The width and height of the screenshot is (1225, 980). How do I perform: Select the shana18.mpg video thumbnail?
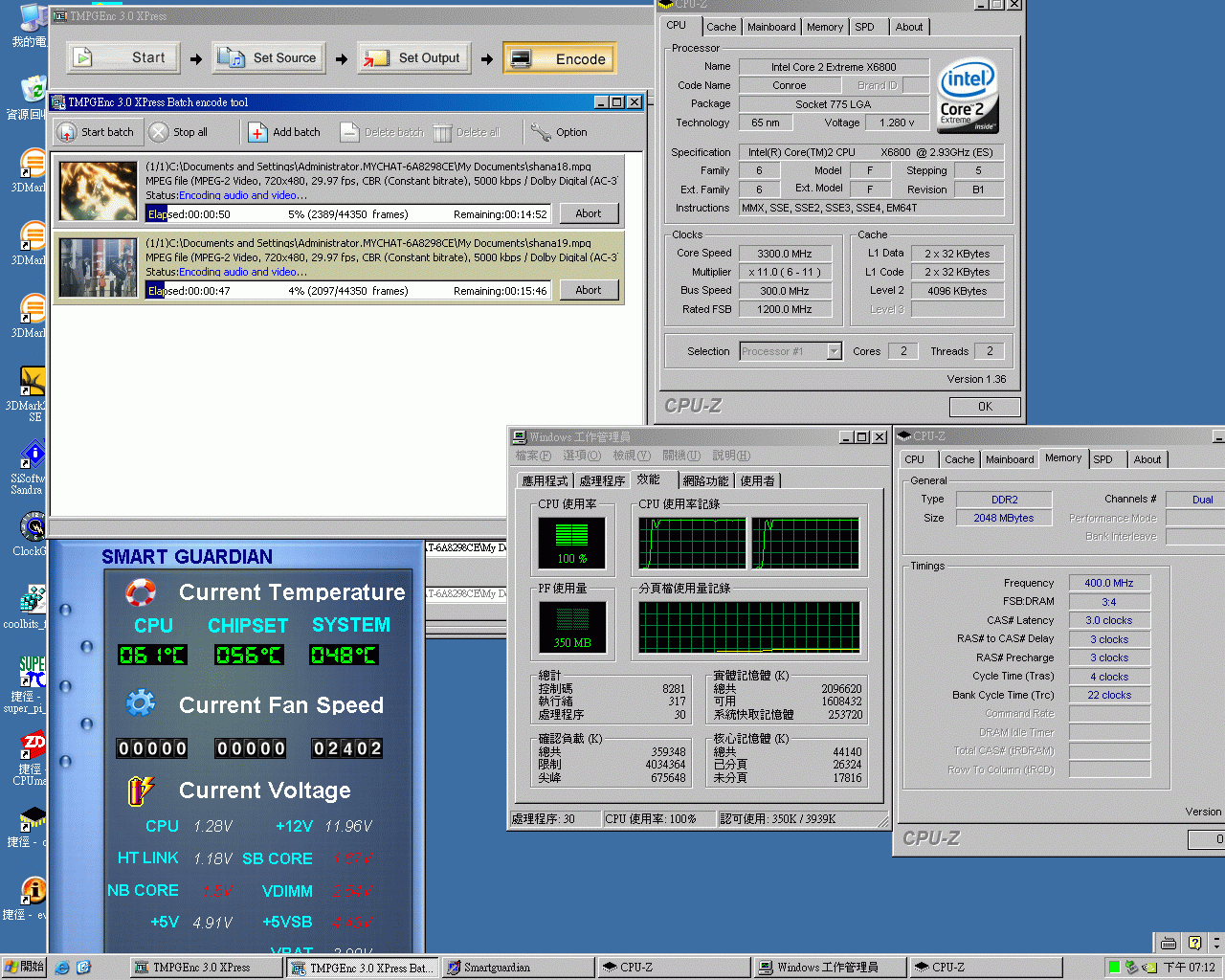pyautogui.click(x=99, y=190)
